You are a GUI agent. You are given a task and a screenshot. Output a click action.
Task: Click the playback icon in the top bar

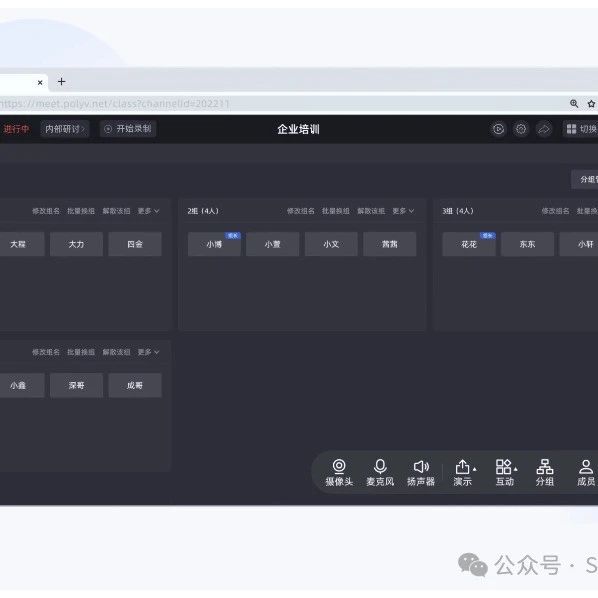pos(498,129)
